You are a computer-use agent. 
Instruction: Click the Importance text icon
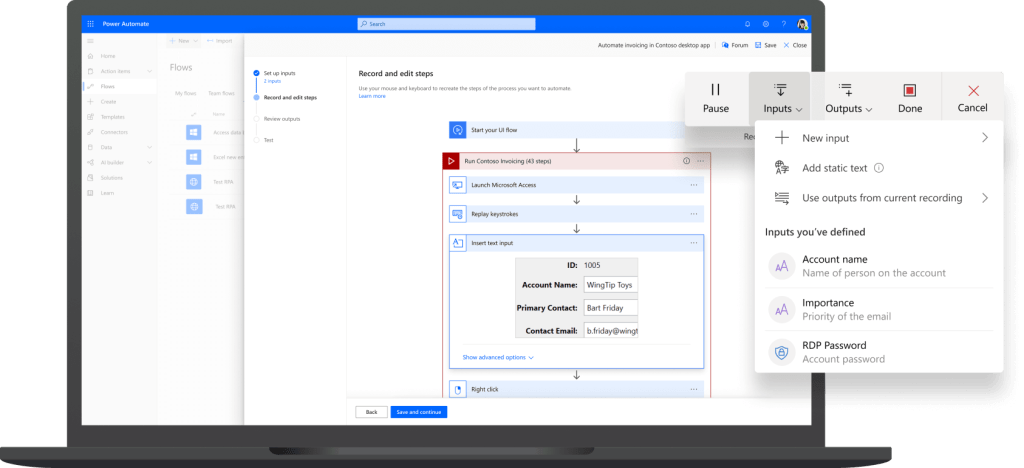[782, 309]
